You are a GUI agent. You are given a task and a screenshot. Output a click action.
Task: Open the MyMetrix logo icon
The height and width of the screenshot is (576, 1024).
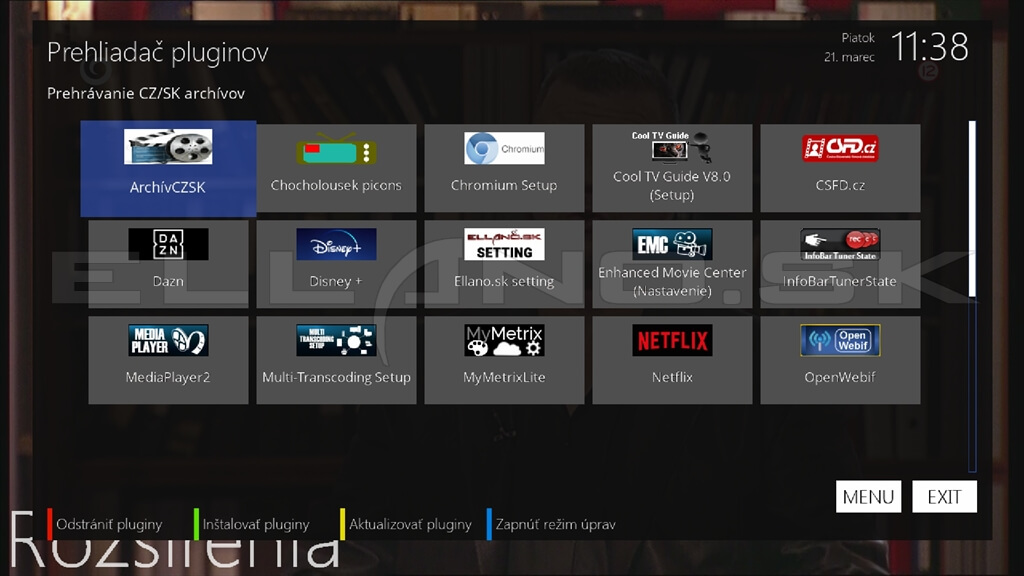504,340
